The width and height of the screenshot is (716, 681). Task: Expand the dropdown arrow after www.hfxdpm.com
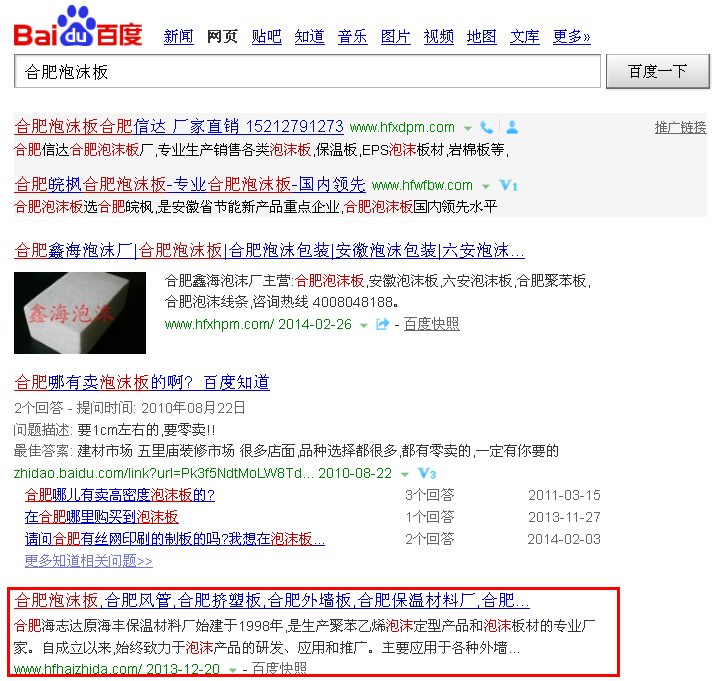coord(467,128)
